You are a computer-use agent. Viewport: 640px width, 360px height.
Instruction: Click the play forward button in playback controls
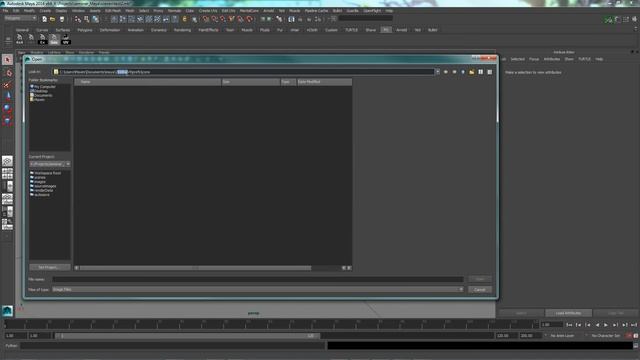click(606, 325)
